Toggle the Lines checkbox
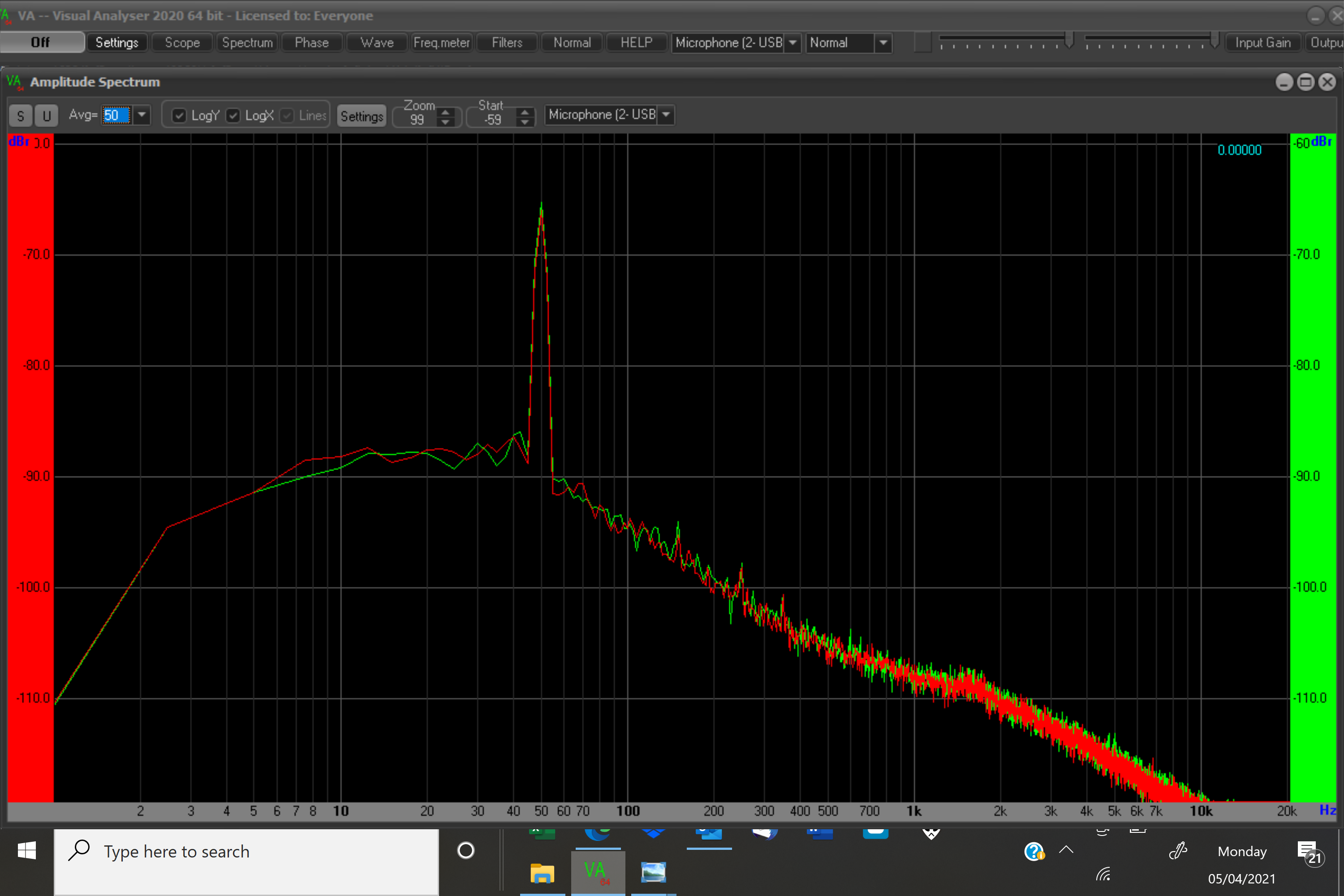The image size is (1344, 896). [x=287, y=116]
